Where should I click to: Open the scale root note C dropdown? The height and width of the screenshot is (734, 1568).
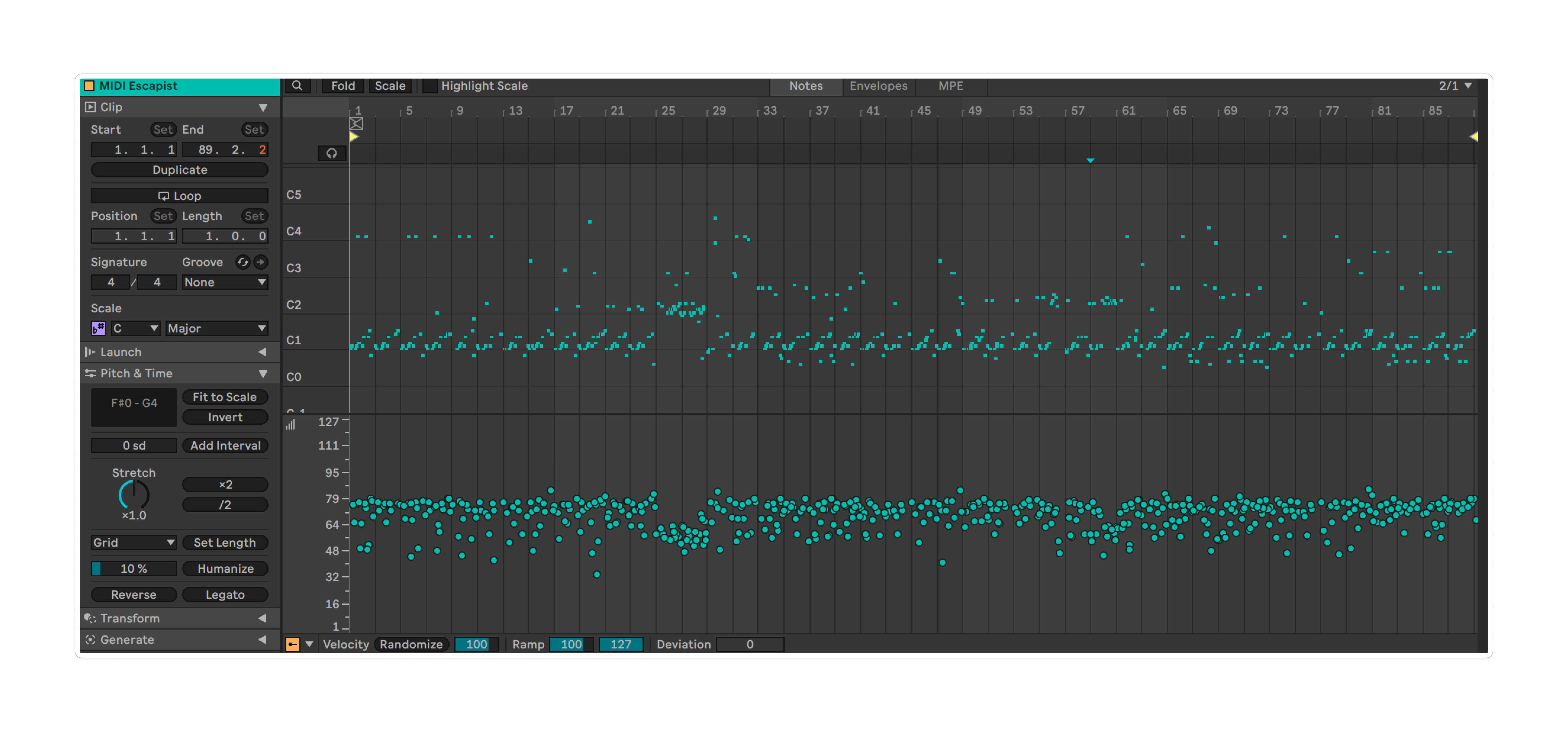click(x=135, y=329)
